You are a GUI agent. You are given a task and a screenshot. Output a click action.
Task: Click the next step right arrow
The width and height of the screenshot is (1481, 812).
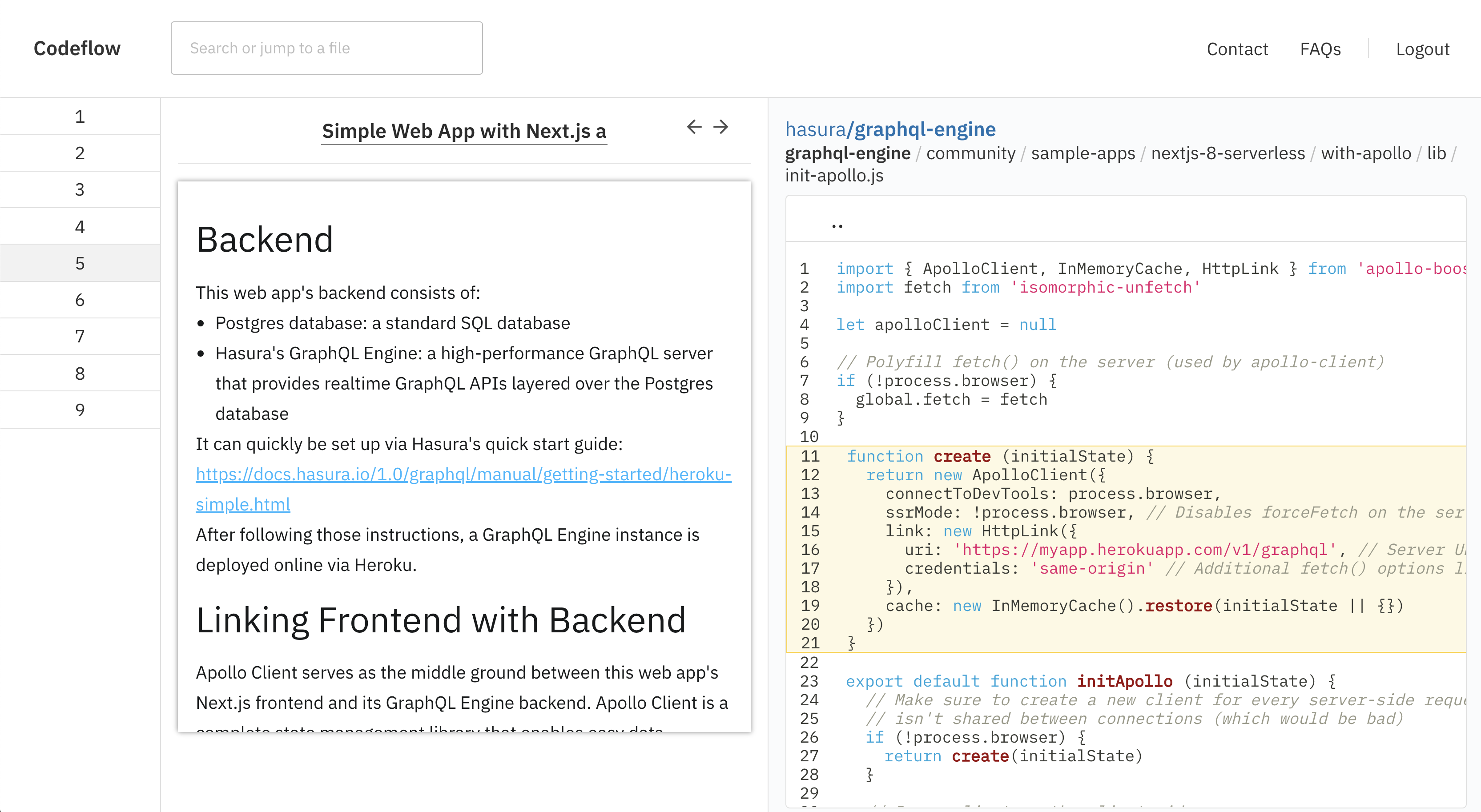(720, 127)
